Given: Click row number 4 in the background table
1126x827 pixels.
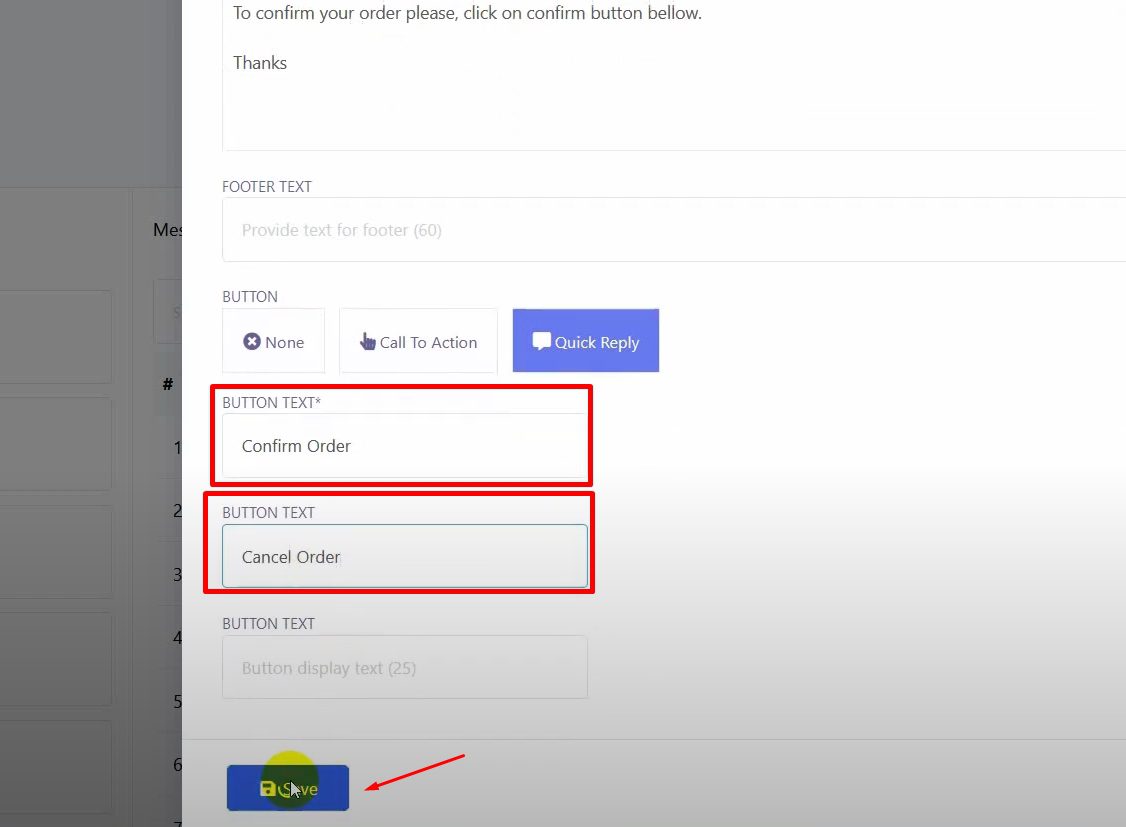Looking at the screenshot, I should click(177, 637).
